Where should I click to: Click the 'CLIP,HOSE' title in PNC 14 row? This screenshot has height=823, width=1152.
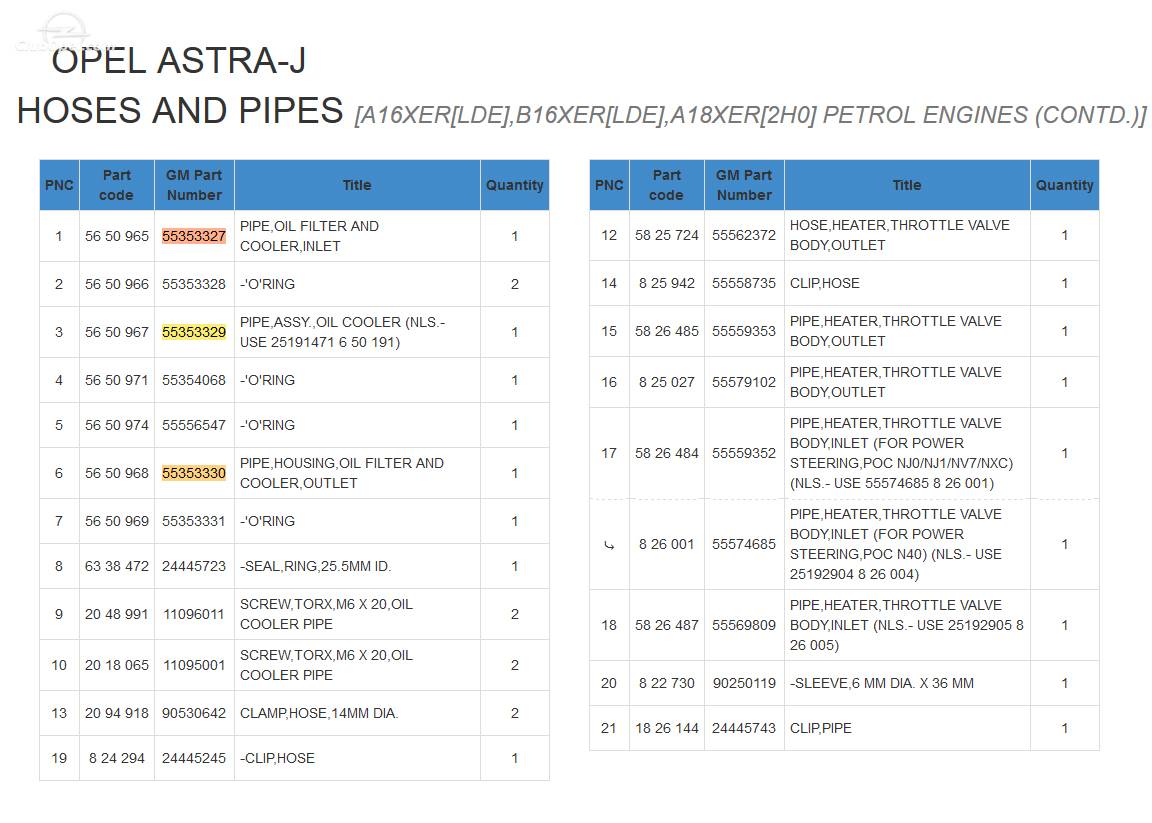coord(824,283)
